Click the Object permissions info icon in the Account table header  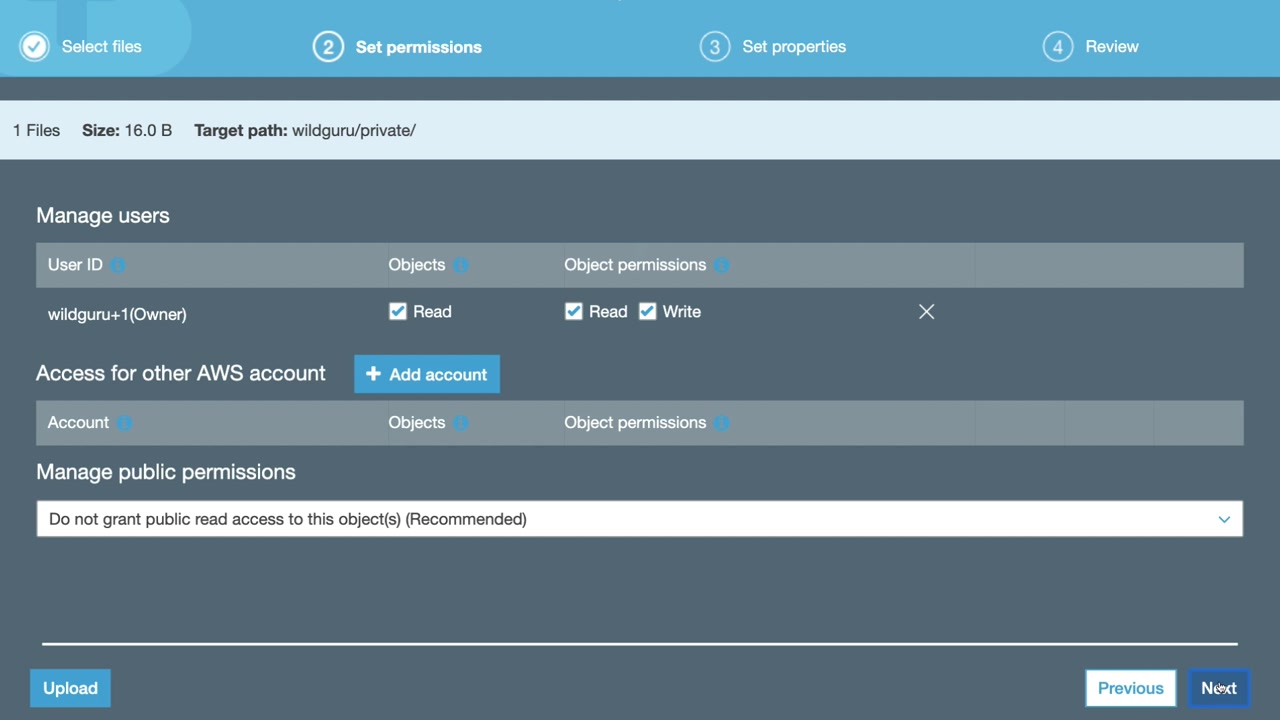[x=722, y=423]
